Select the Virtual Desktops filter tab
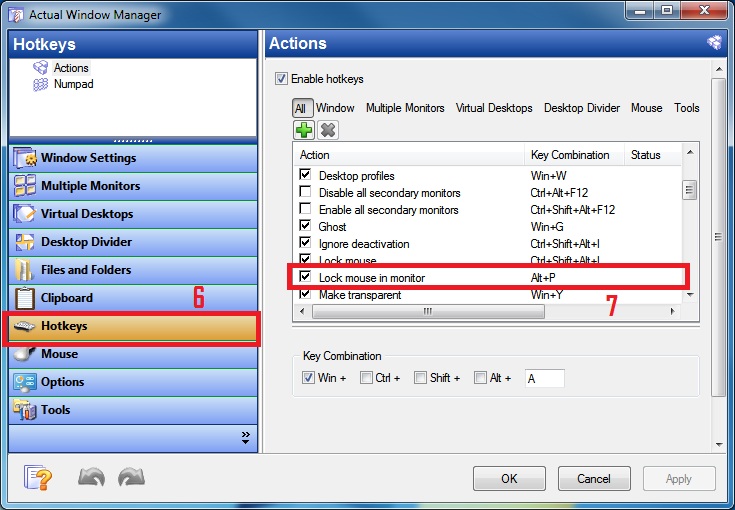The width and height of the screenshot is (735, 510). point(494,108)
